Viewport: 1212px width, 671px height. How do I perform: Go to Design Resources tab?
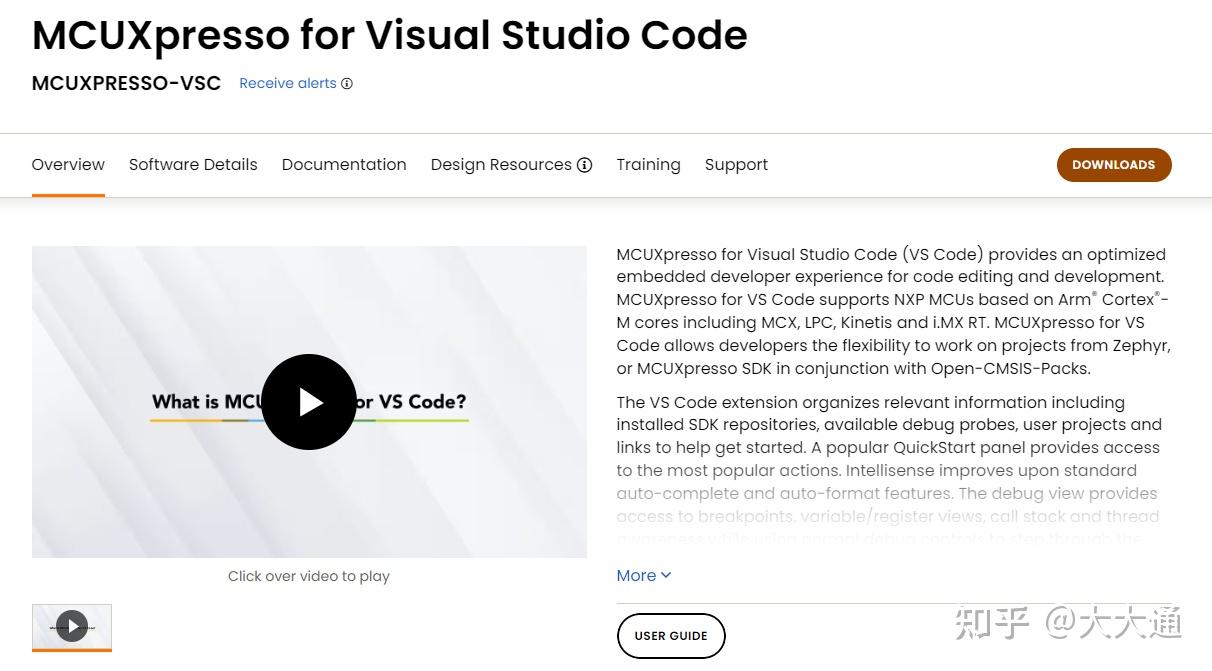(501, 165)
